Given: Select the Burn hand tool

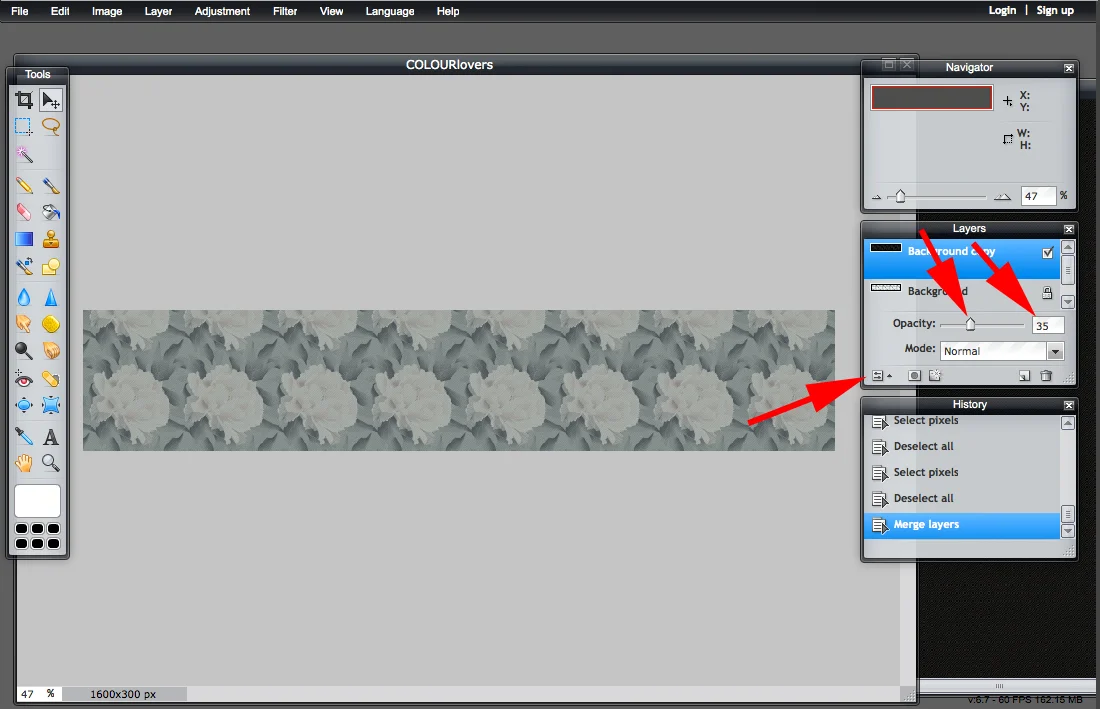Looking at the screenshot, I should coord(51,351).
